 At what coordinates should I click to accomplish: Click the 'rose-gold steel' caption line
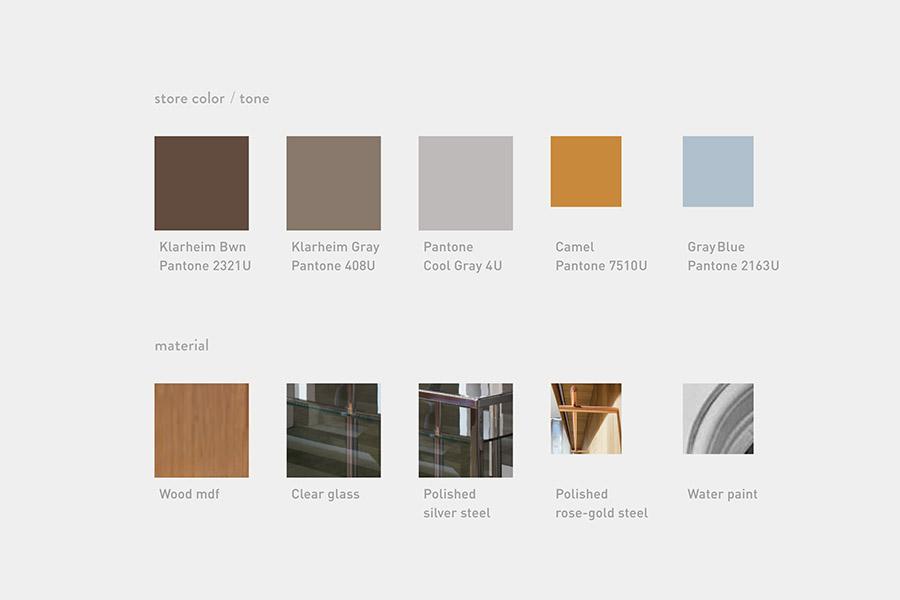pos(602,513)
